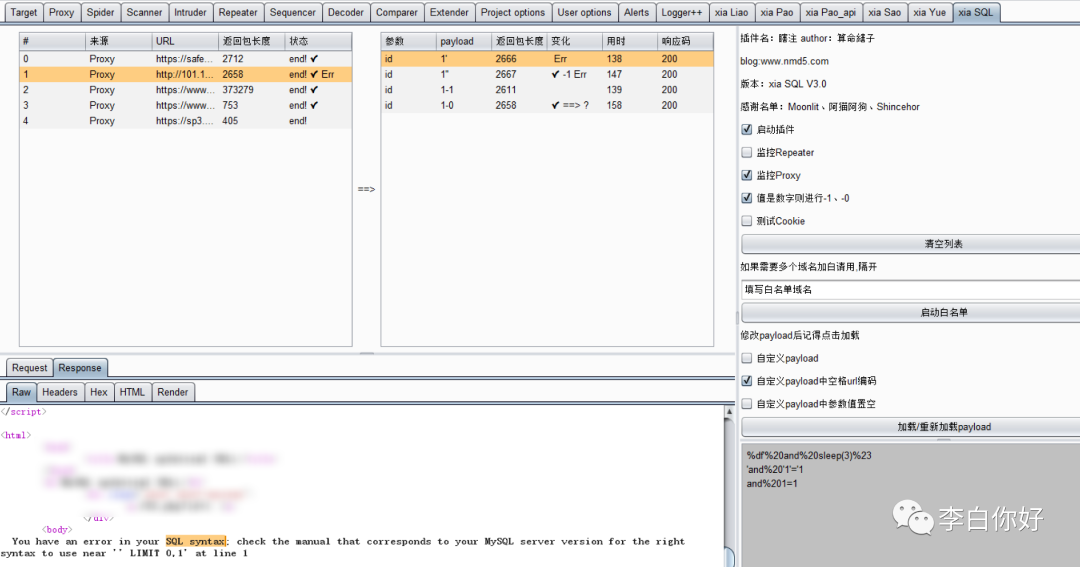Enable 监控Repeater checkbox
The width and height of the screenshot is (1080, 567).
[747, 152]
